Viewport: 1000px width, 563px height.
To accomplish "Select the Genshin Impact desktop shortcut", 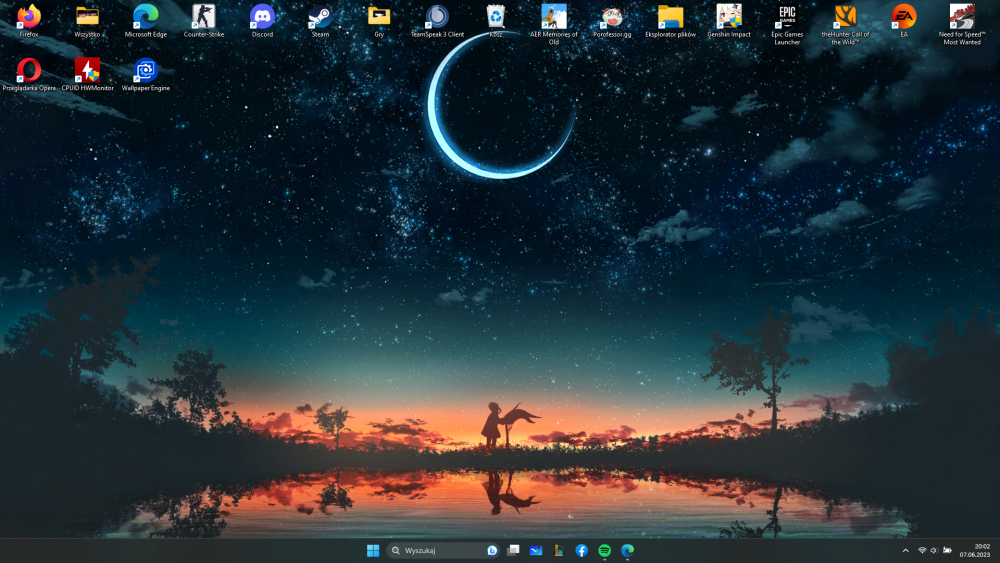I will pyautogui.click(x=729, y=21).
